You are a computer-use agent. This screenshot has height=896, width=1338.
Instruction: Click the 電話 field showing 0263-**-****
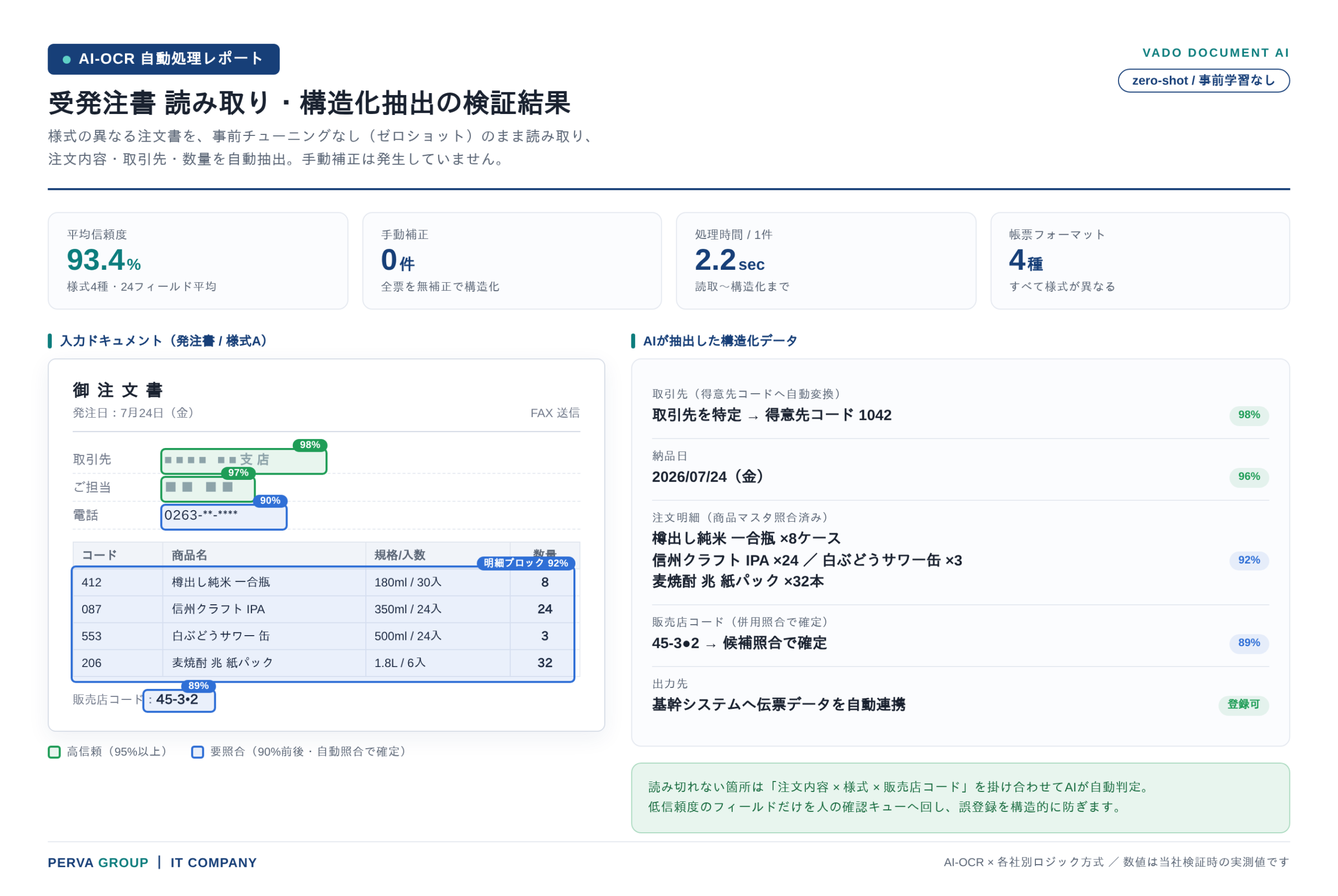224,516
